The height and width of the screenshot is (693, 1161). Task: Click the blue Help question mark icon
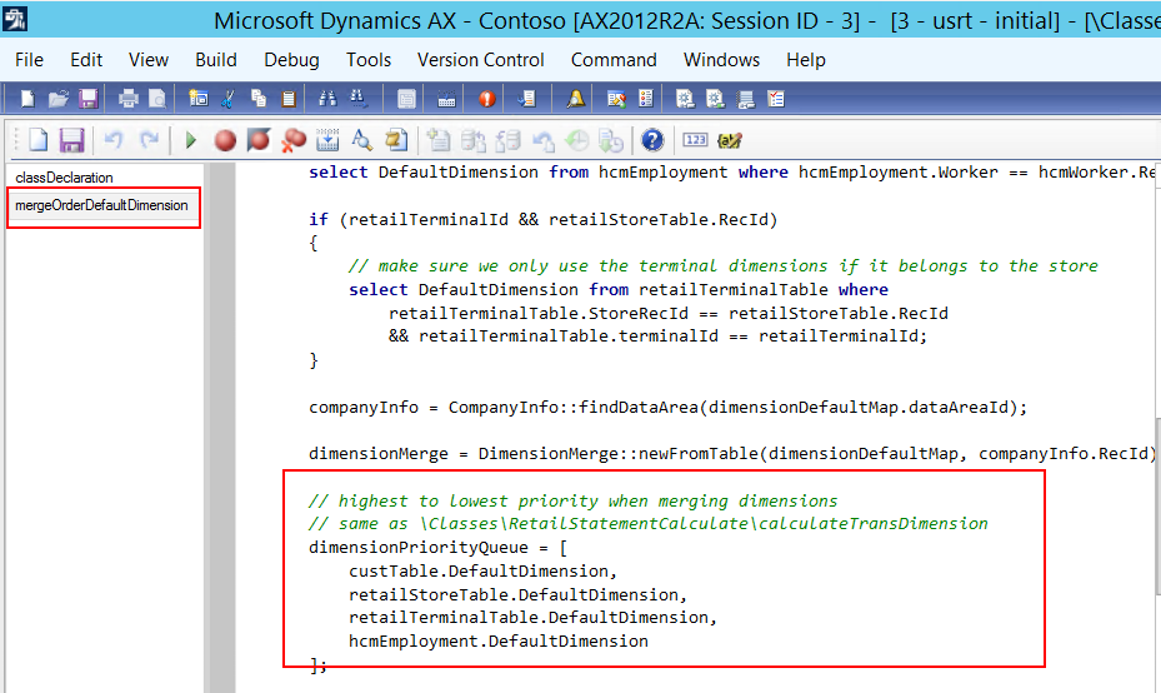[x=652, y=140]
